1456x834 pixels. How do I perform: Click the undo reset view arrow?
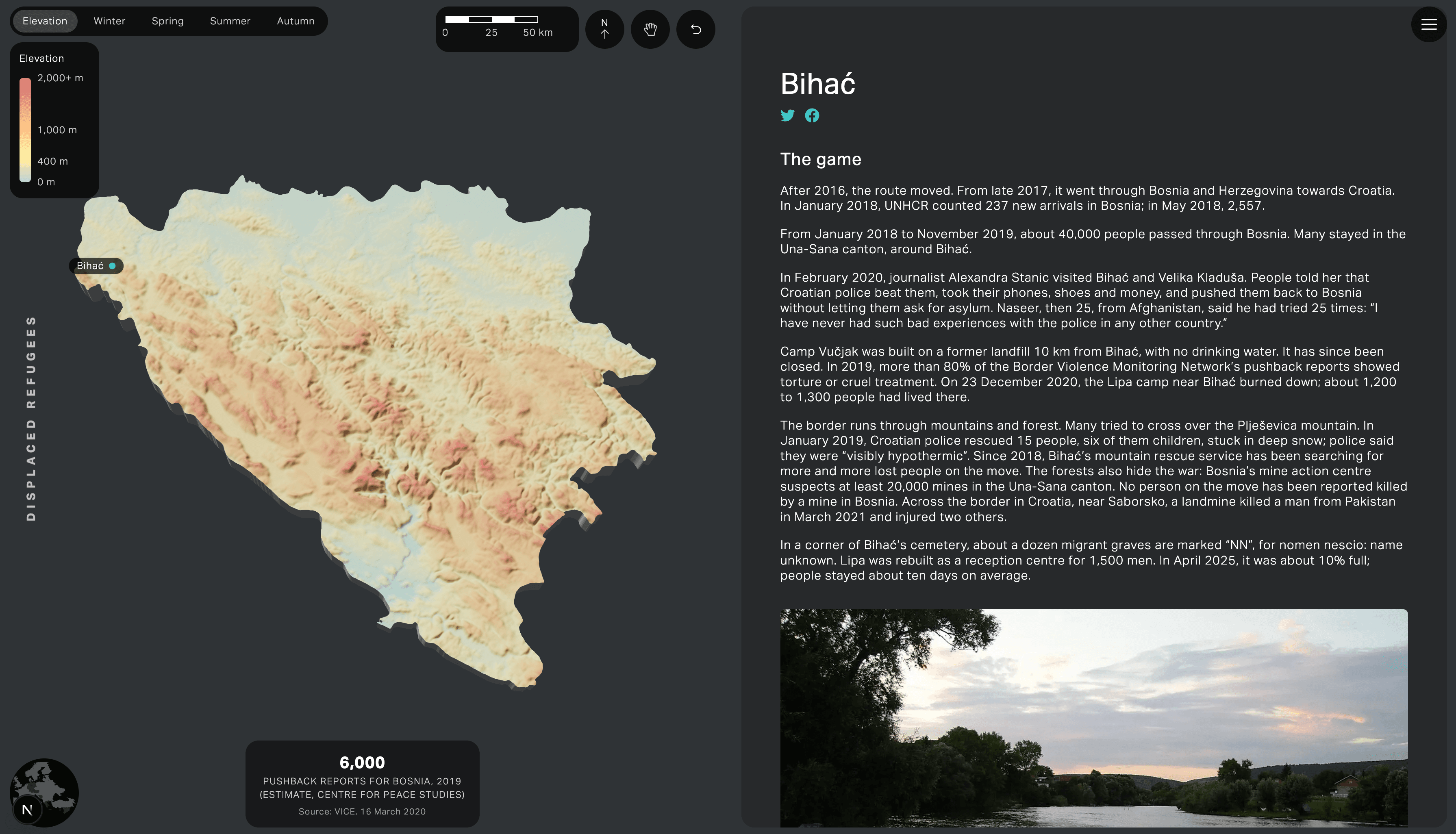tap(695, 28)
